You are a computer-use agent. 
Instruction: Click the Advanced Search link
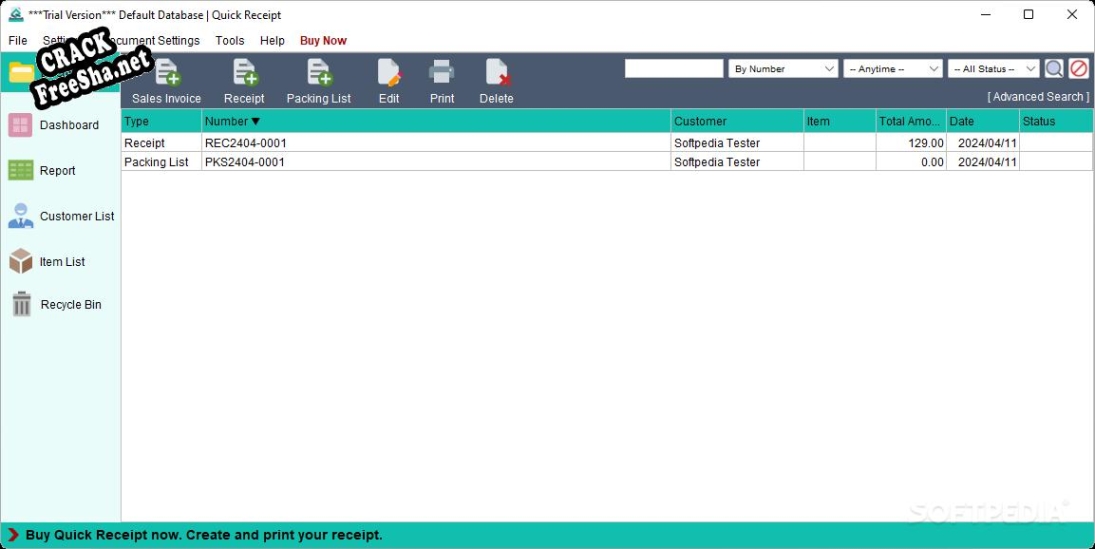[1038, 97]
